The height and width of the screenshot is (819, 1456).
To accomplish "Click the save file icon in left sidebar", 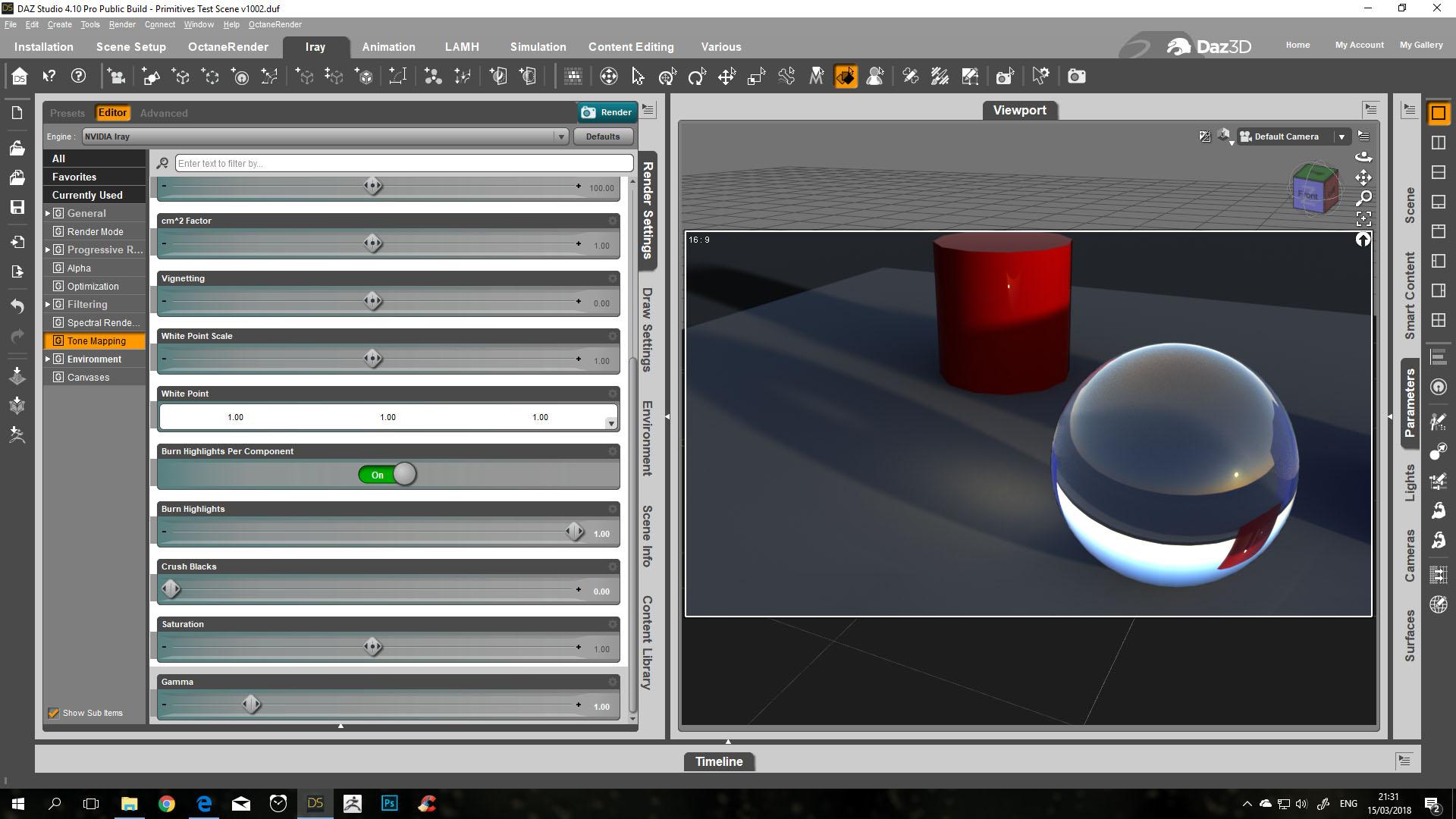I will [x=17, y=207].
